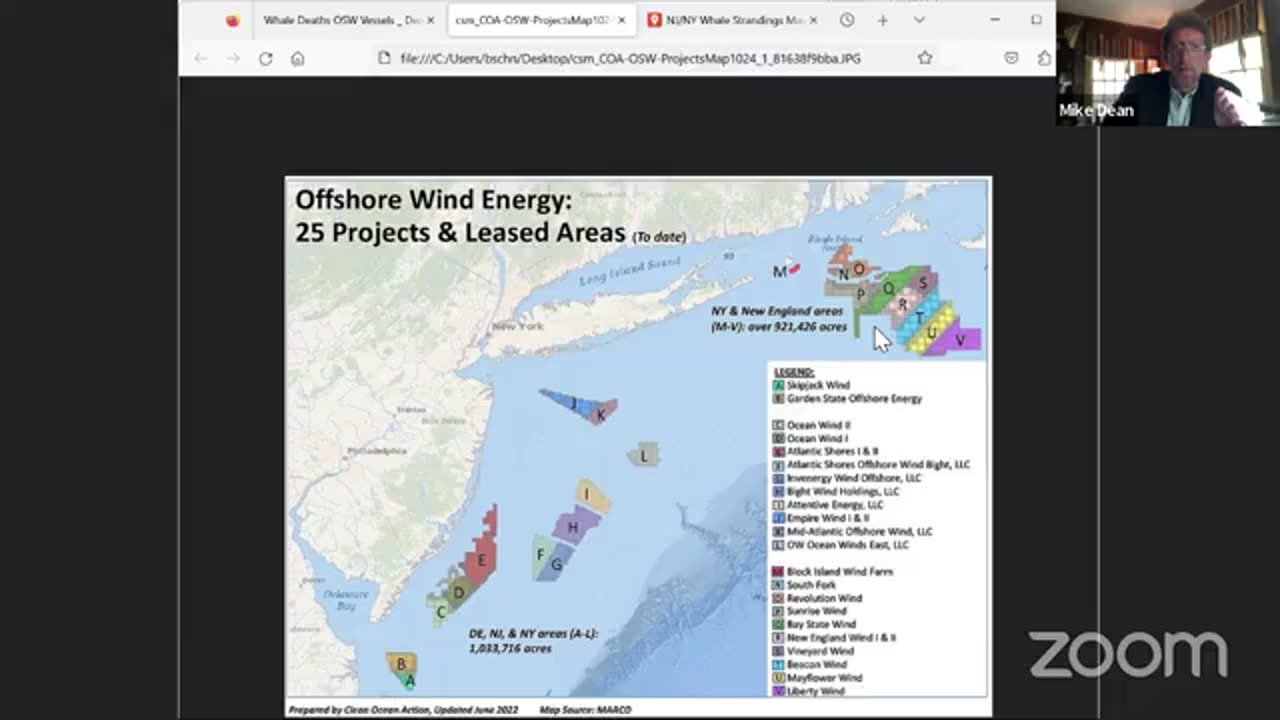Click the lease area labeled L
Image resolution: width=1280 pixels, height=720 pixels.
pyautogui.click(x=644, y=456)
